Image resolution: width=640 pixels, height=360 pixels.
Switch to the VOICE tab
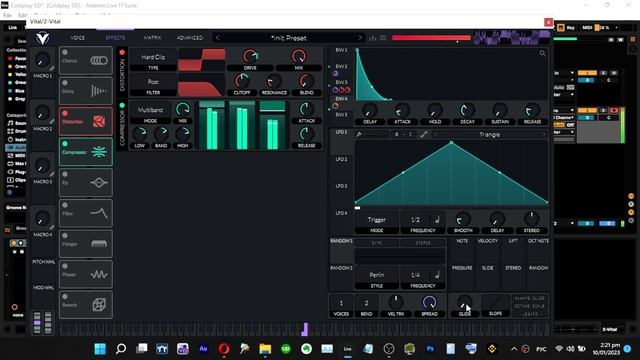[78, 38]
